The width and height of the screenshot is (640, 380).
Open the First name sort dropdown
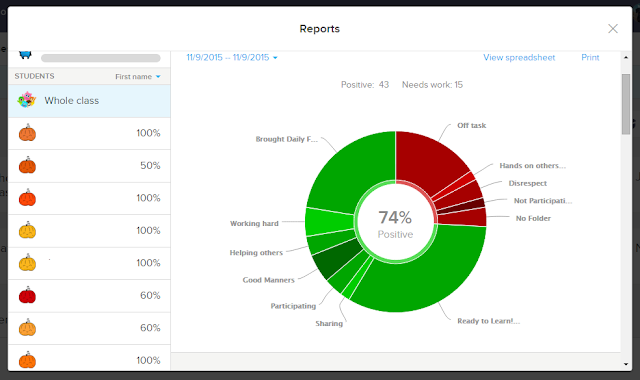coord(138,77)
